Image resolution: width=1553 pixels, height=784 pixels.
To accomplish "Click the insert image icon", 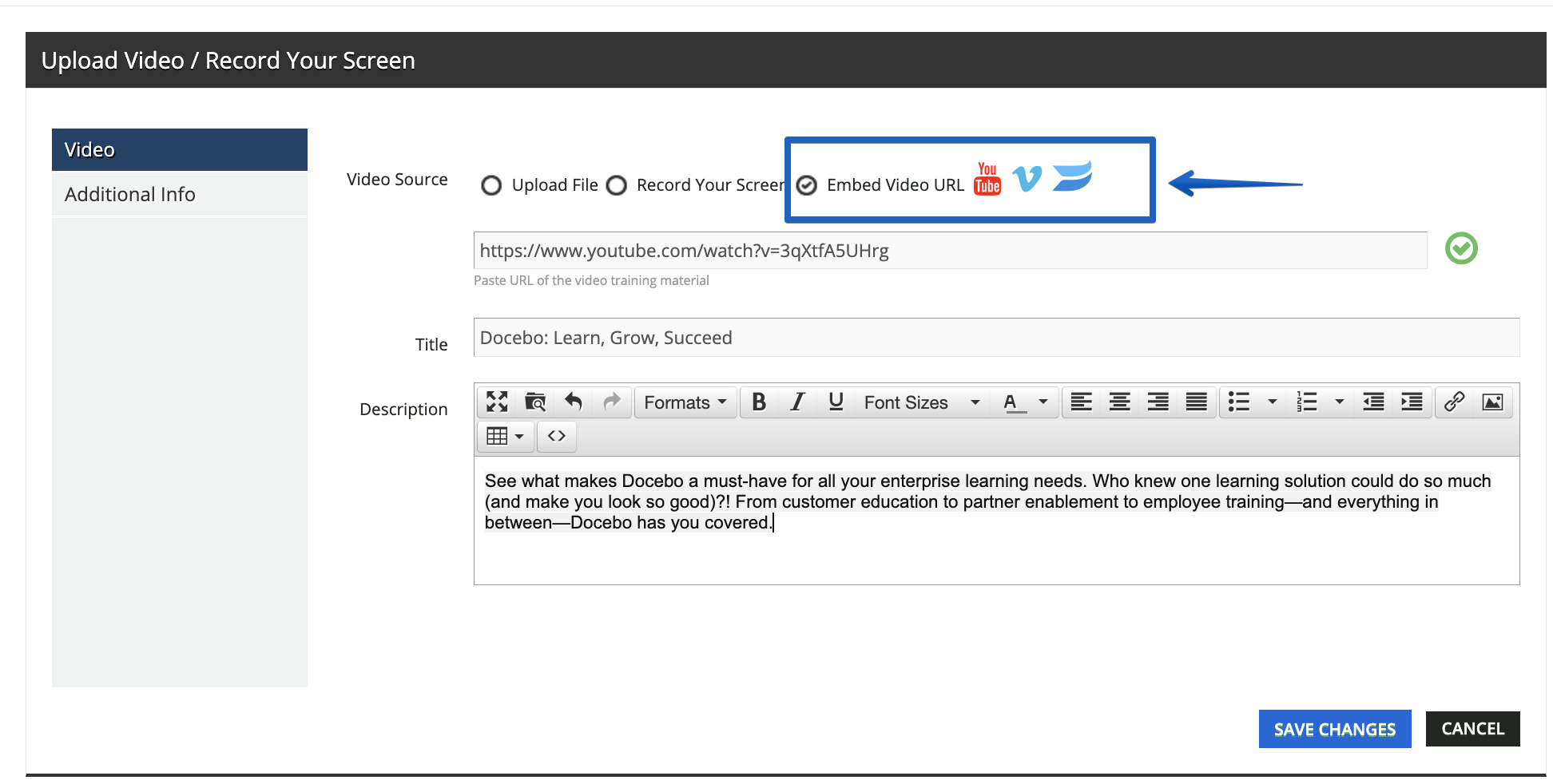I will (x=1492, y=402).
